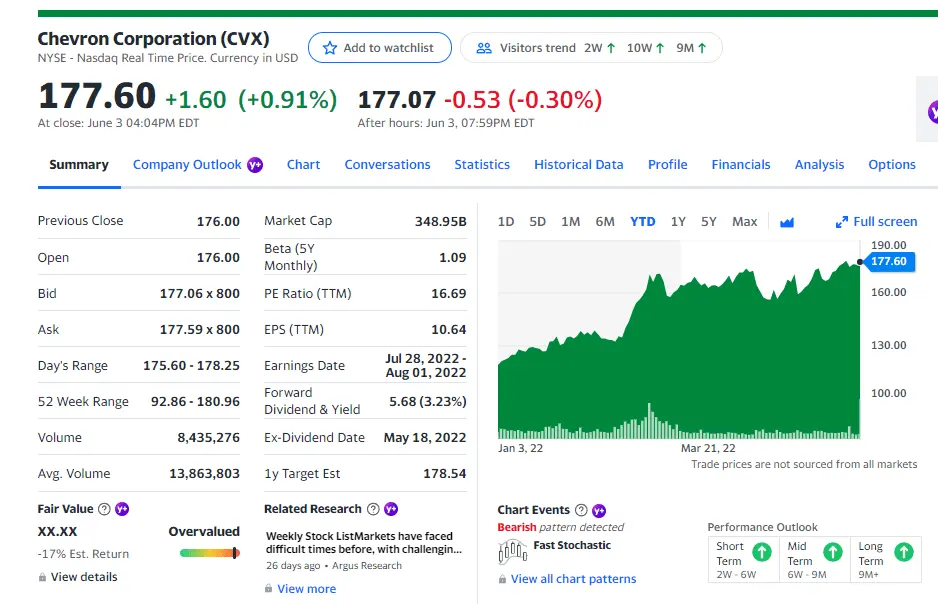
Task: Open the chart type area icon
Action: [786, 222]
